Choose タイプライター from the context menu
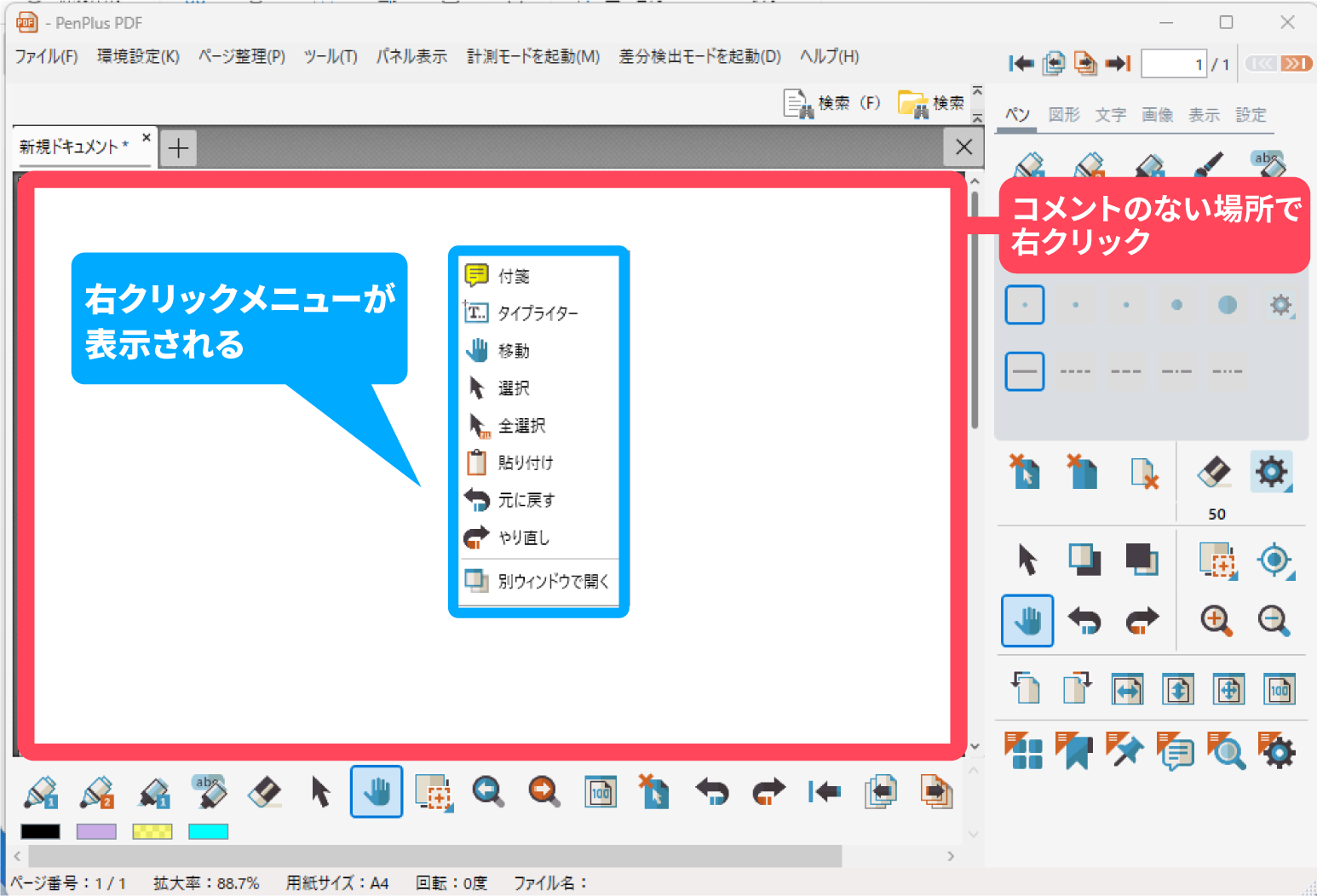 pos(538,313)
